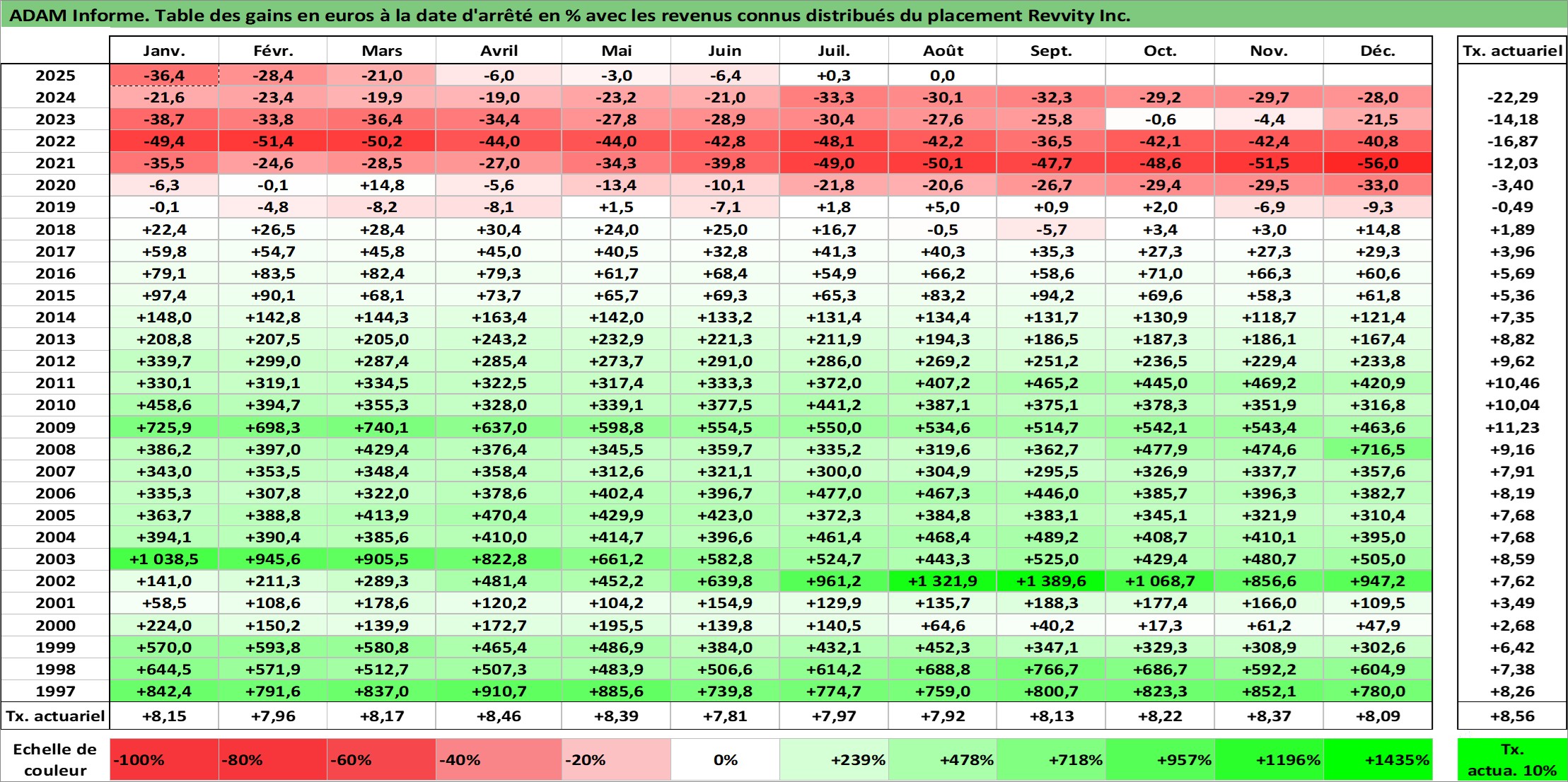The width and height of the screenshot is (1568, 782).
Task: Click the actuarial rate +10,46 for 2011
Action: tap(1512, 383)
